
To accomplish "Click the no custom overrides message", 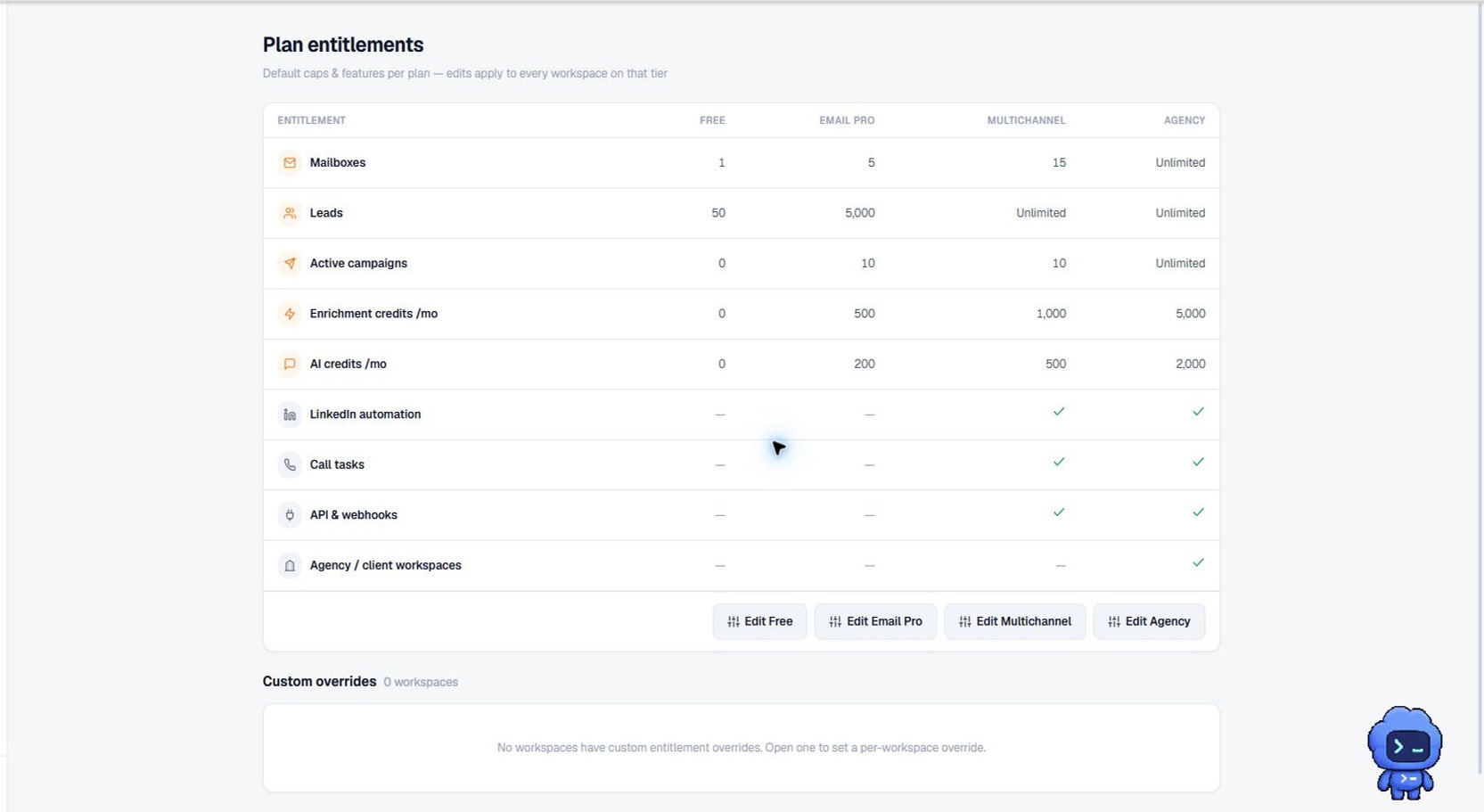I will [742, 748].
